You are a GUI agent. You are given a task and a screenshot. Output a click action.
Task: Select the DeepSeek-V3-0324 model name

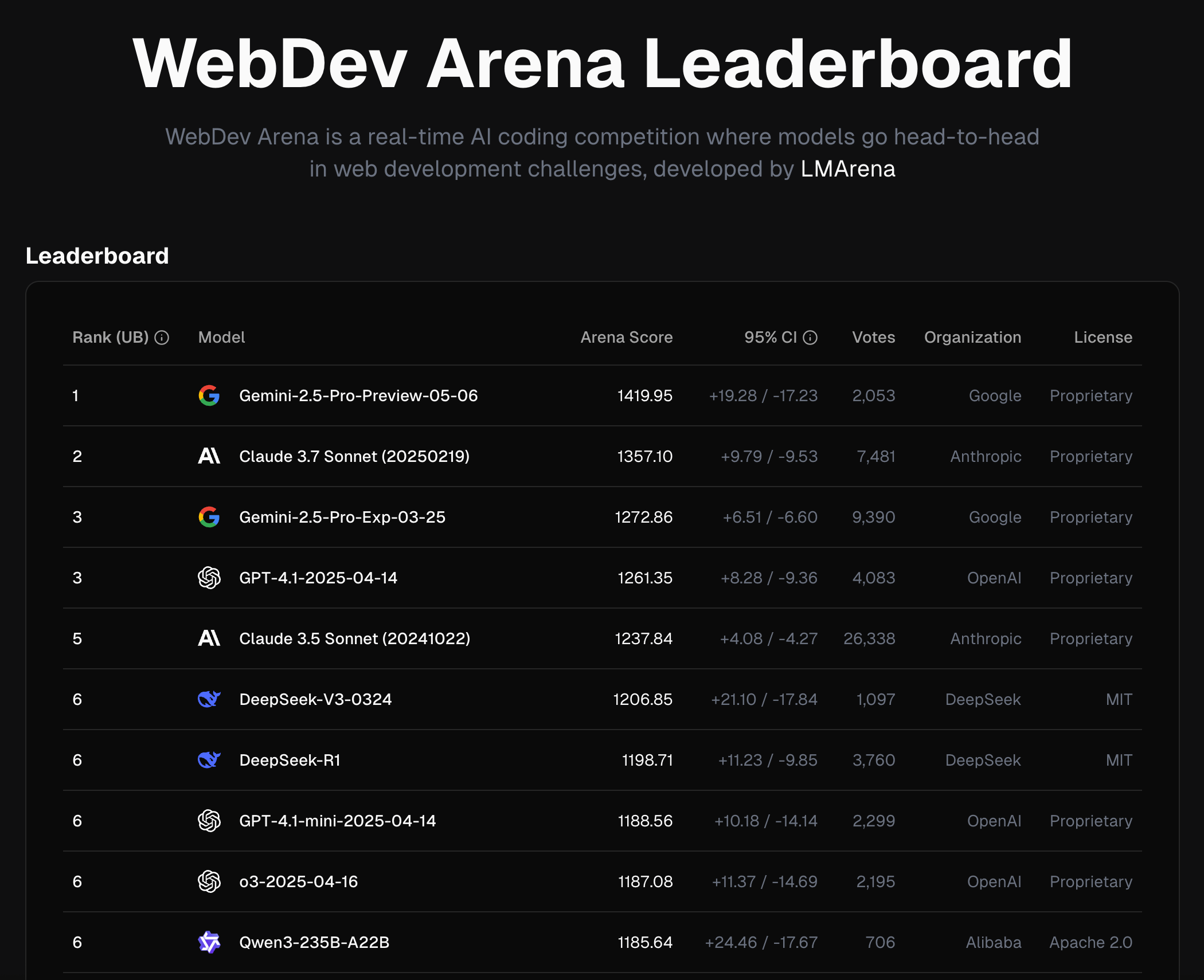[315, 699]
